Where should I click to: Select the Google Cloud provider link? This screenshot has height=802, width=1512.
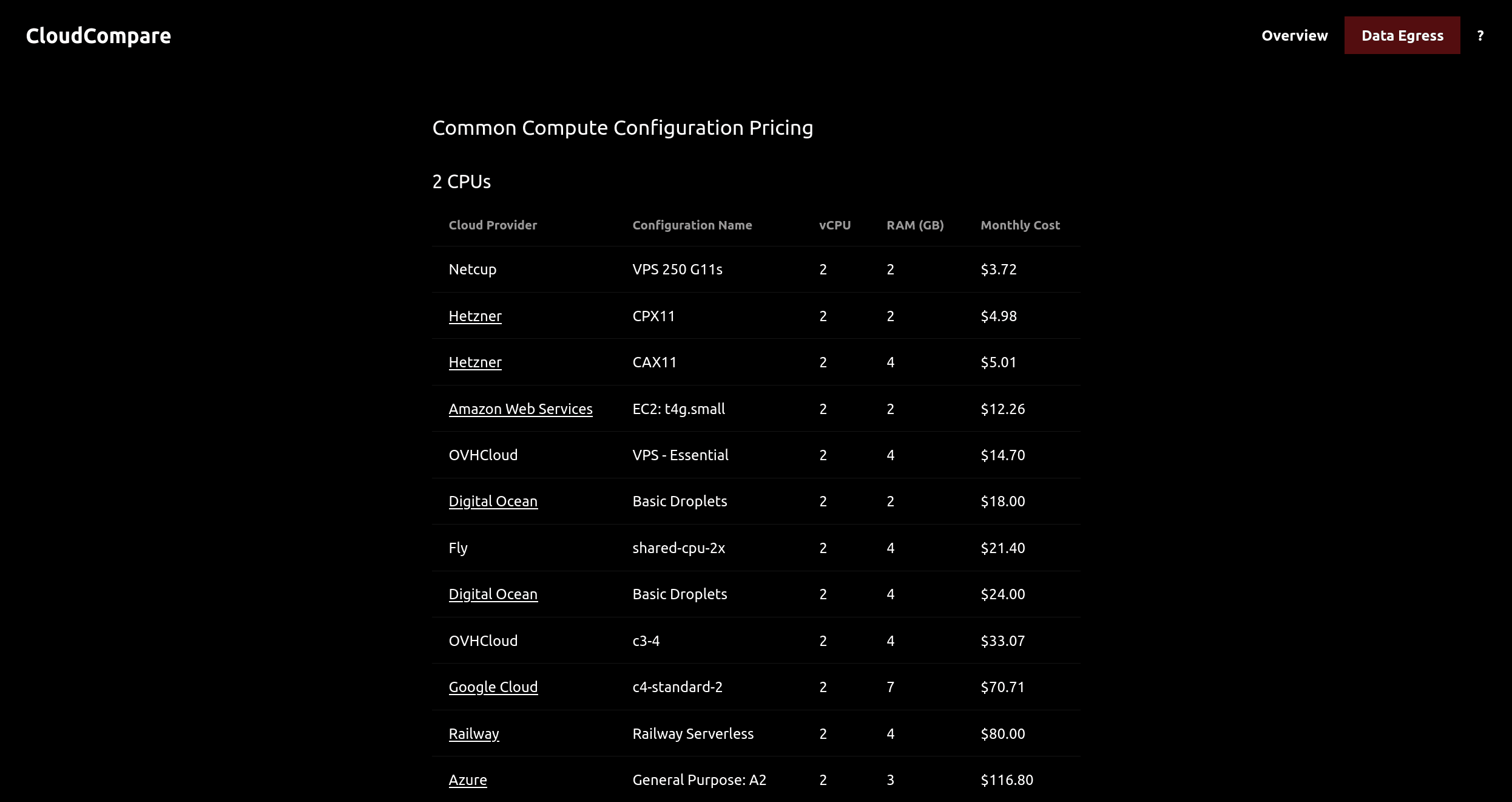tap(493, 686)
